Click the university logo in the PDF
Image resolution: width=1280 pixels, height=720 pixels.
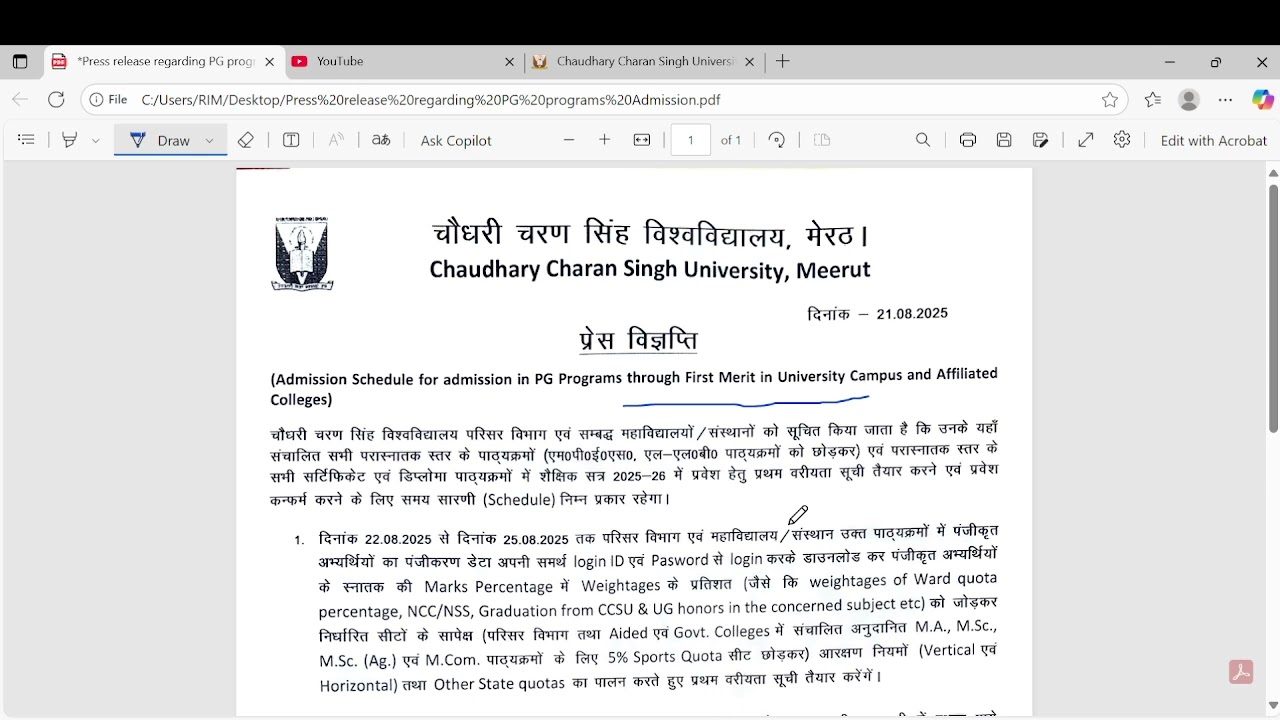[x=302, y=254]
